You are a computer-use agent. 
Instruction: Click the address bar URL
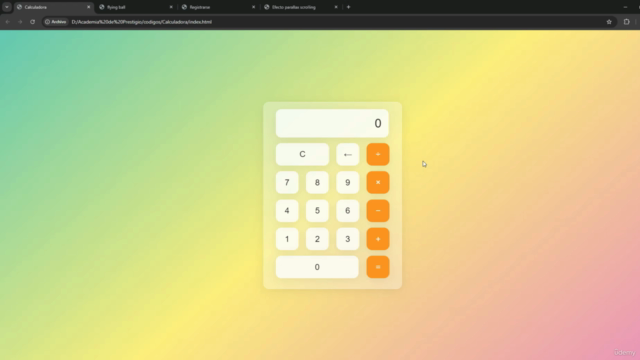tap(142, 22)
